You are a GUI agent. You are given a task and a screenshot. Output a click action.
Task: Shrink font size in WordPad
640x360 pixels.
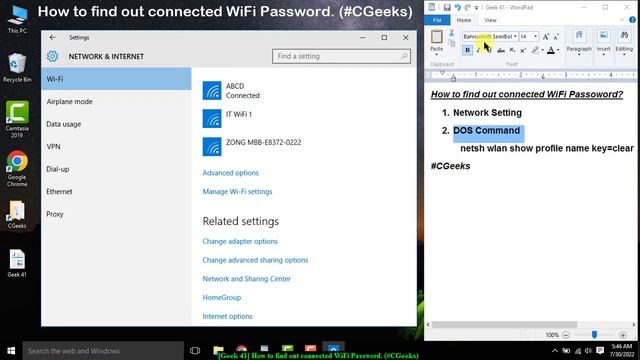(x=556, y=37)
